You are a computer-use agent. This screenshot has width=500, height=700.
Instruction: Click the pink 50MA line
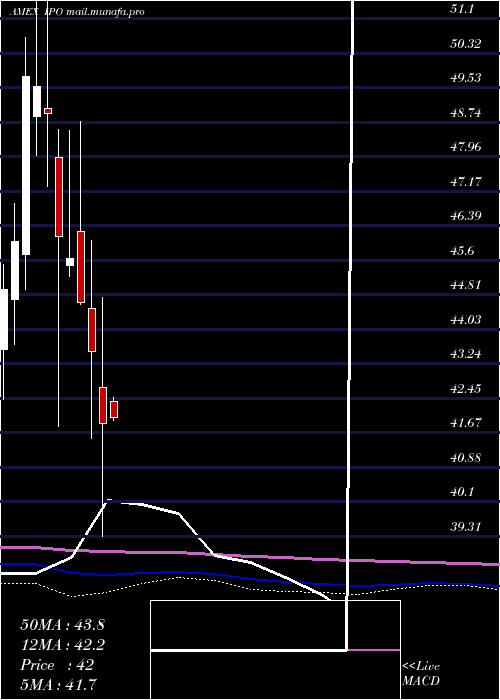(x=250, y=556)
